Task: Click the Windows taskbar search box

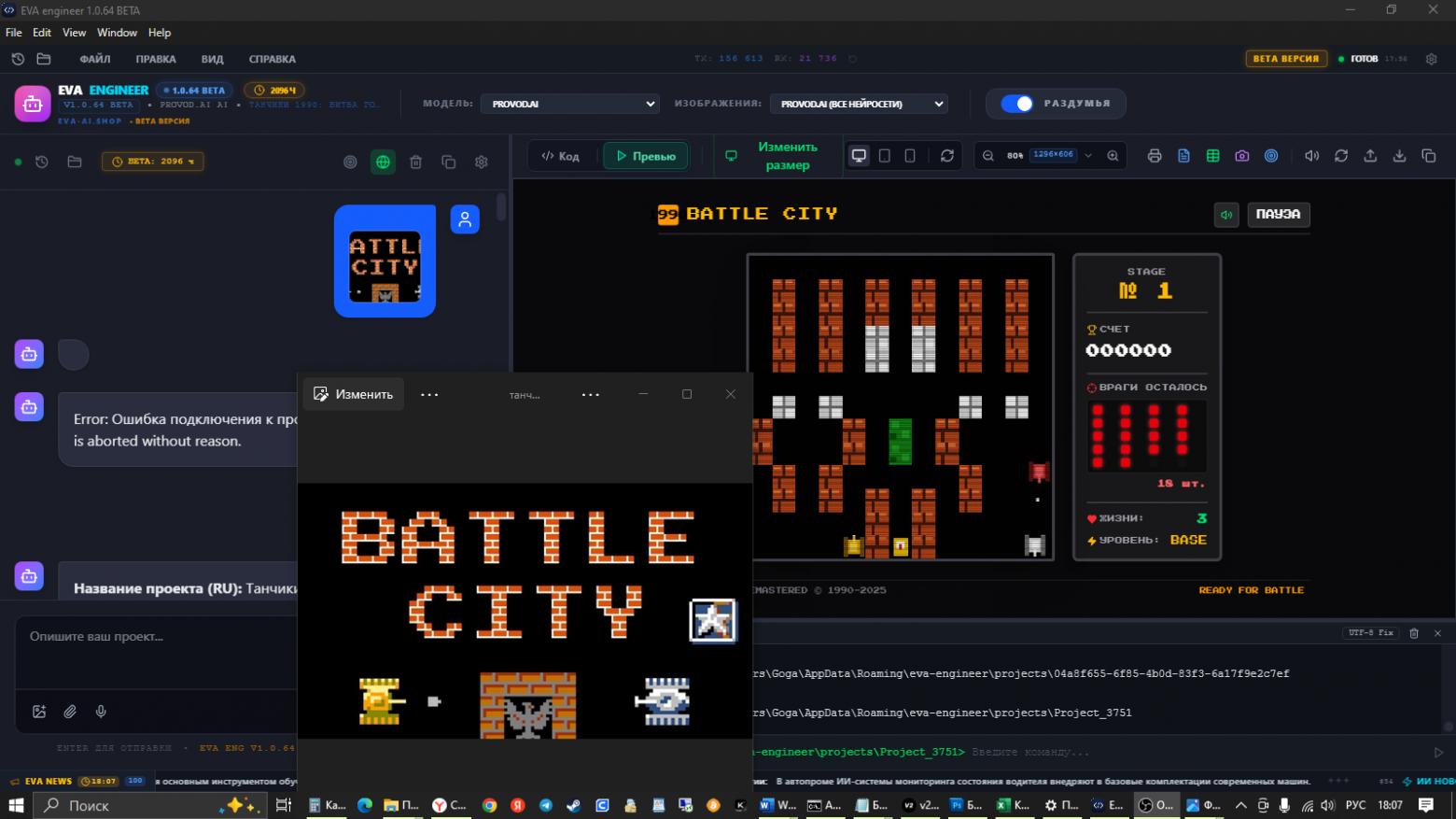Action: pos(150,805)
